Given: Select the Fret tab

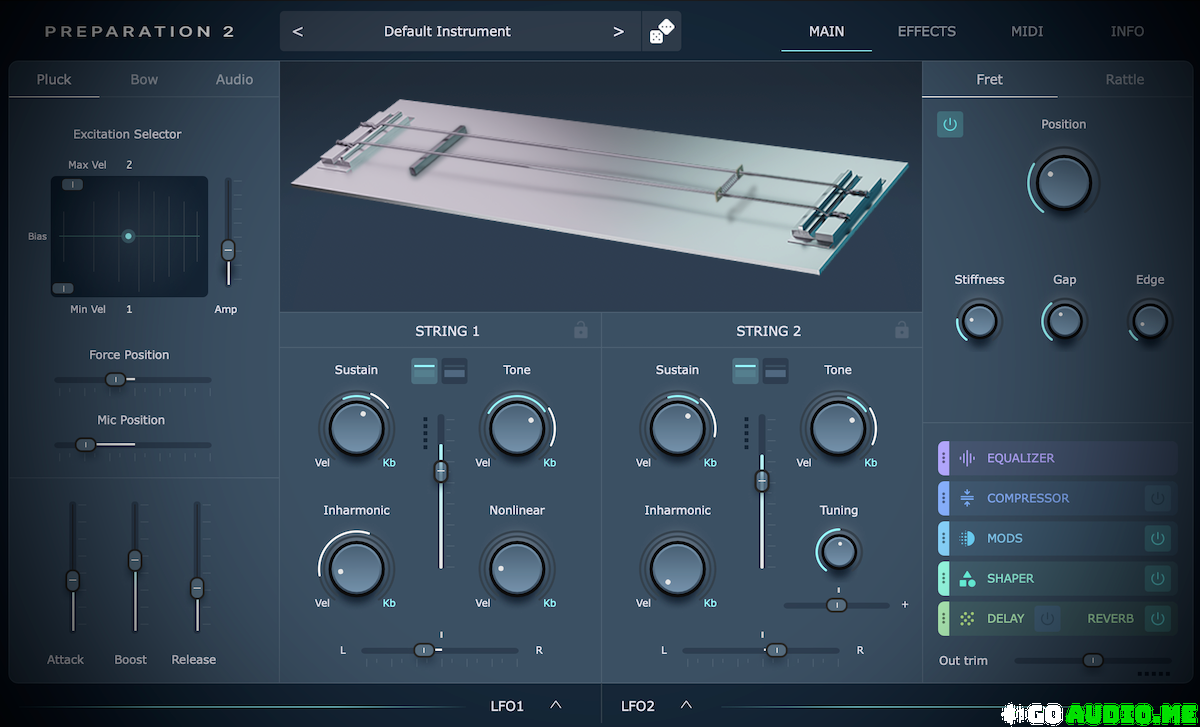Looking at the screenshot, I should tap(989, 79).
